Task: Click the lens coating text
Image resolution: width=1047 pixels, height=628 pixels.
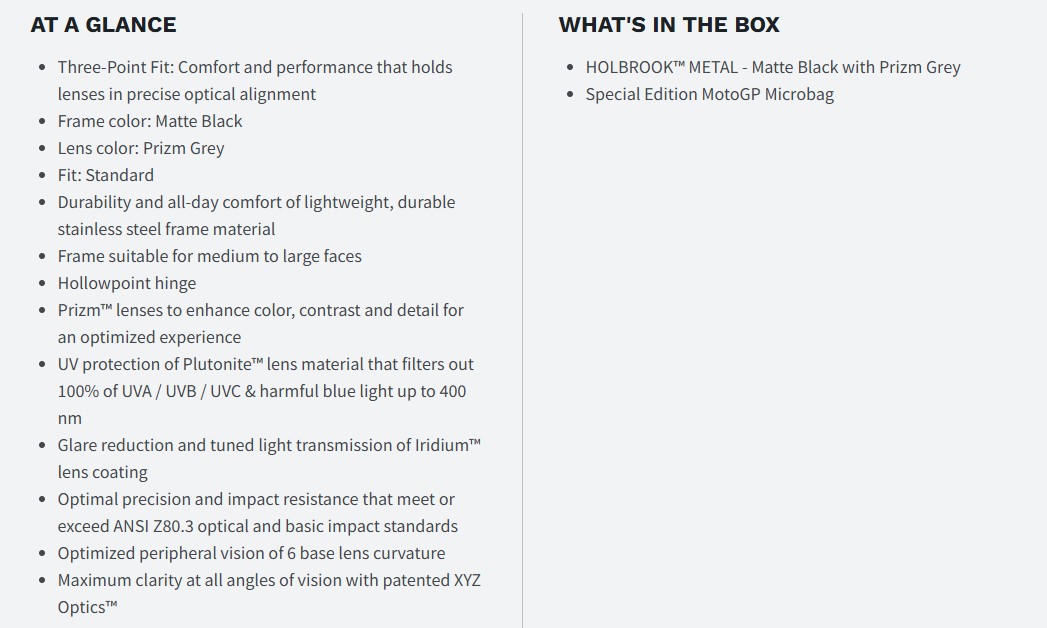Action: [102, 472]
